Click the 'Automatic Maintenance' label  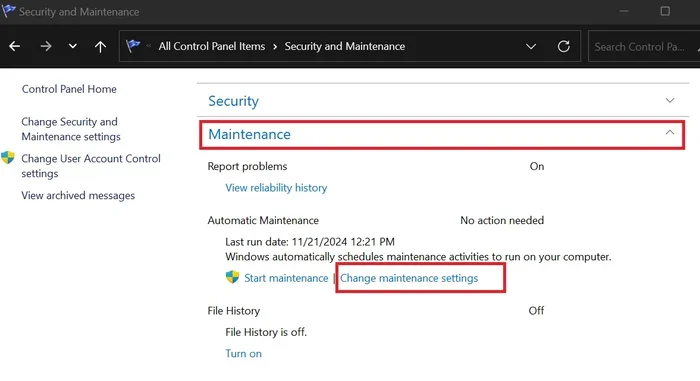click(263, 221)
